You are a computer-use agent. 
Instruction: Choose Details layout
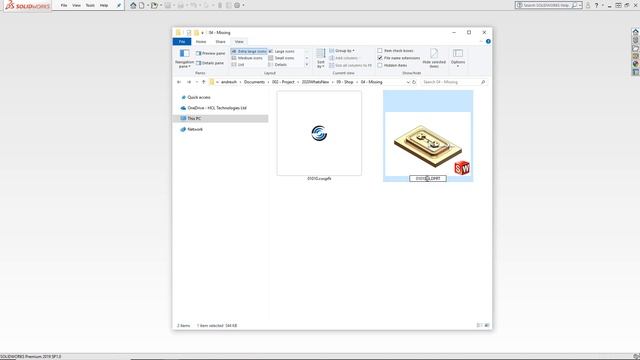tap(278, 64)
